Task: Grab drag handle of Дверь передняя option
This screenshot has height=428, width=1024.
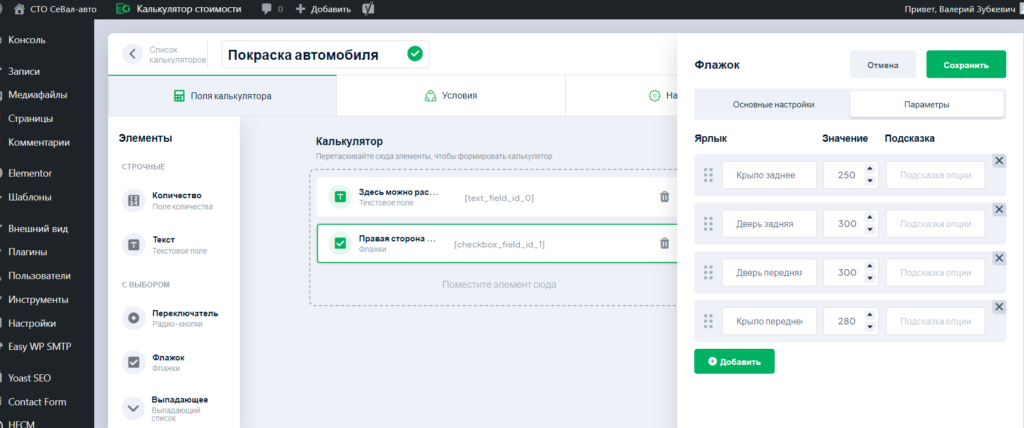Action: [708, 272]
